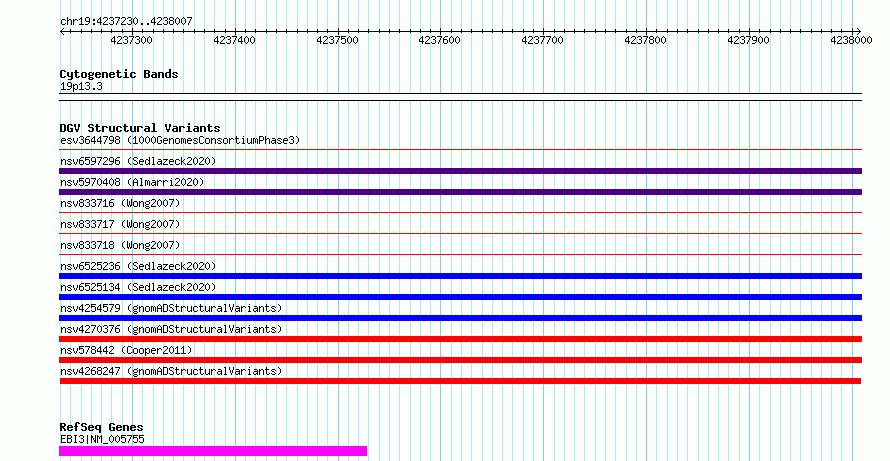Open variant nsv6525134 (Sedlazeck2020) label

coord(138,287)
